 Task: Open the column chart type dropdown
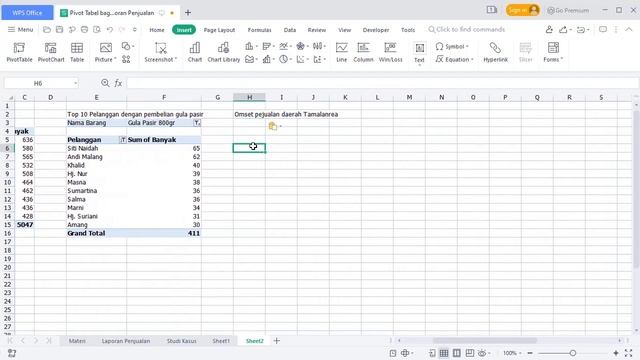[251, 46]
